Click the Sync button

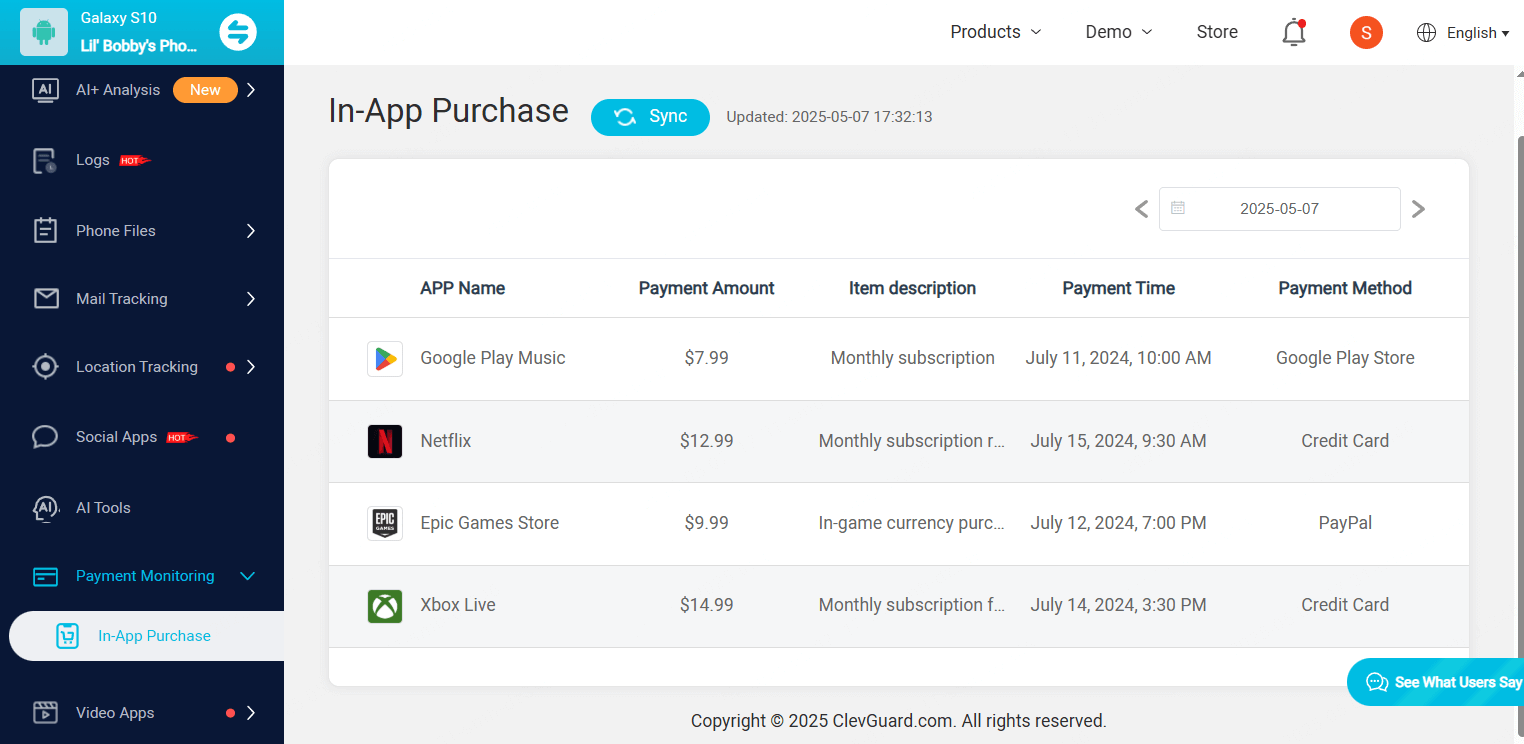650,117
